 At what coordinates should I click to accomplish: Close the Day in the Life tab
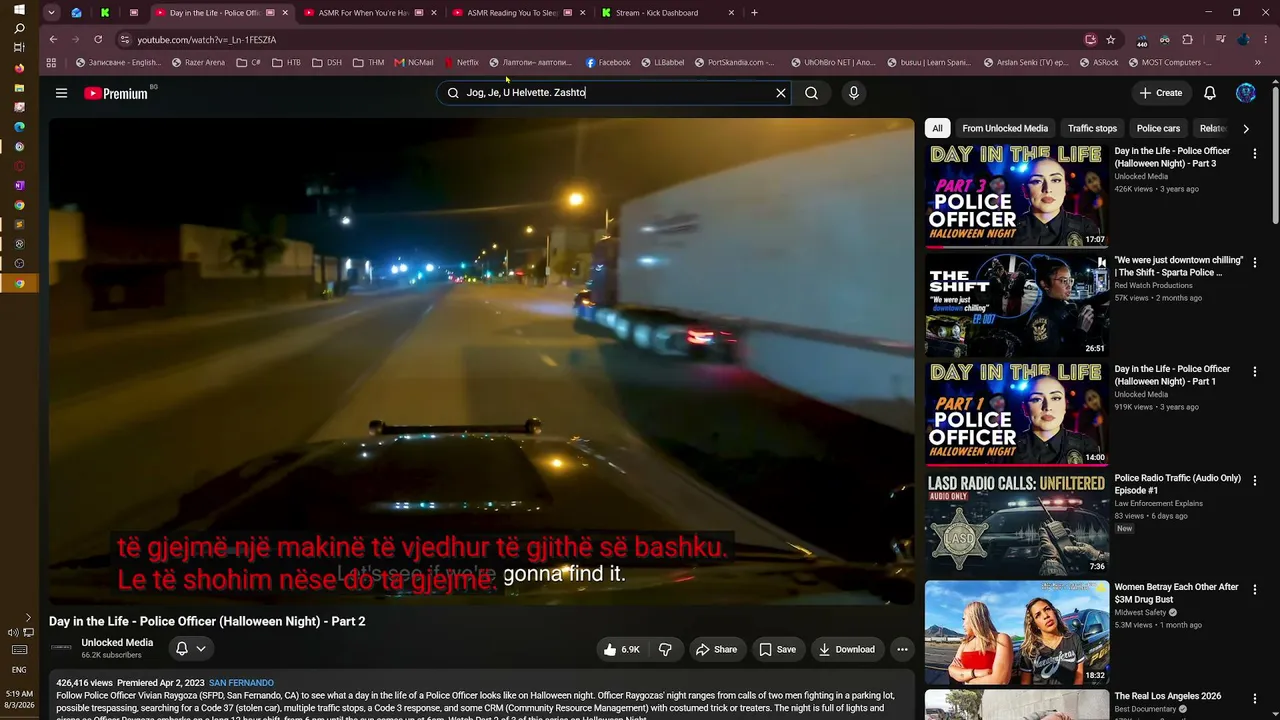[x=285, y=13]
